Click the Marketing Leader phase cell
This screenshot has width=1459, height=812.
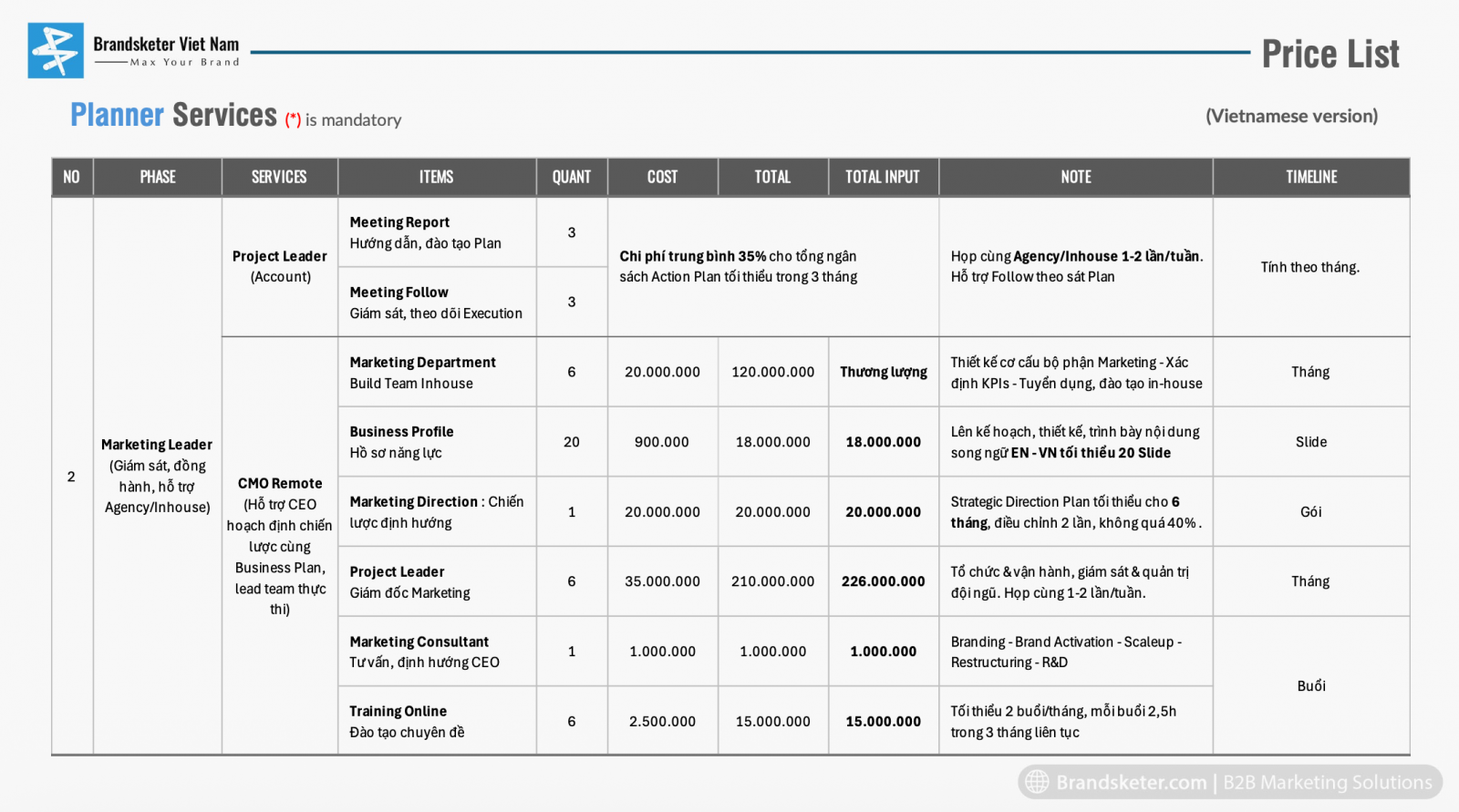coord(157,476)
